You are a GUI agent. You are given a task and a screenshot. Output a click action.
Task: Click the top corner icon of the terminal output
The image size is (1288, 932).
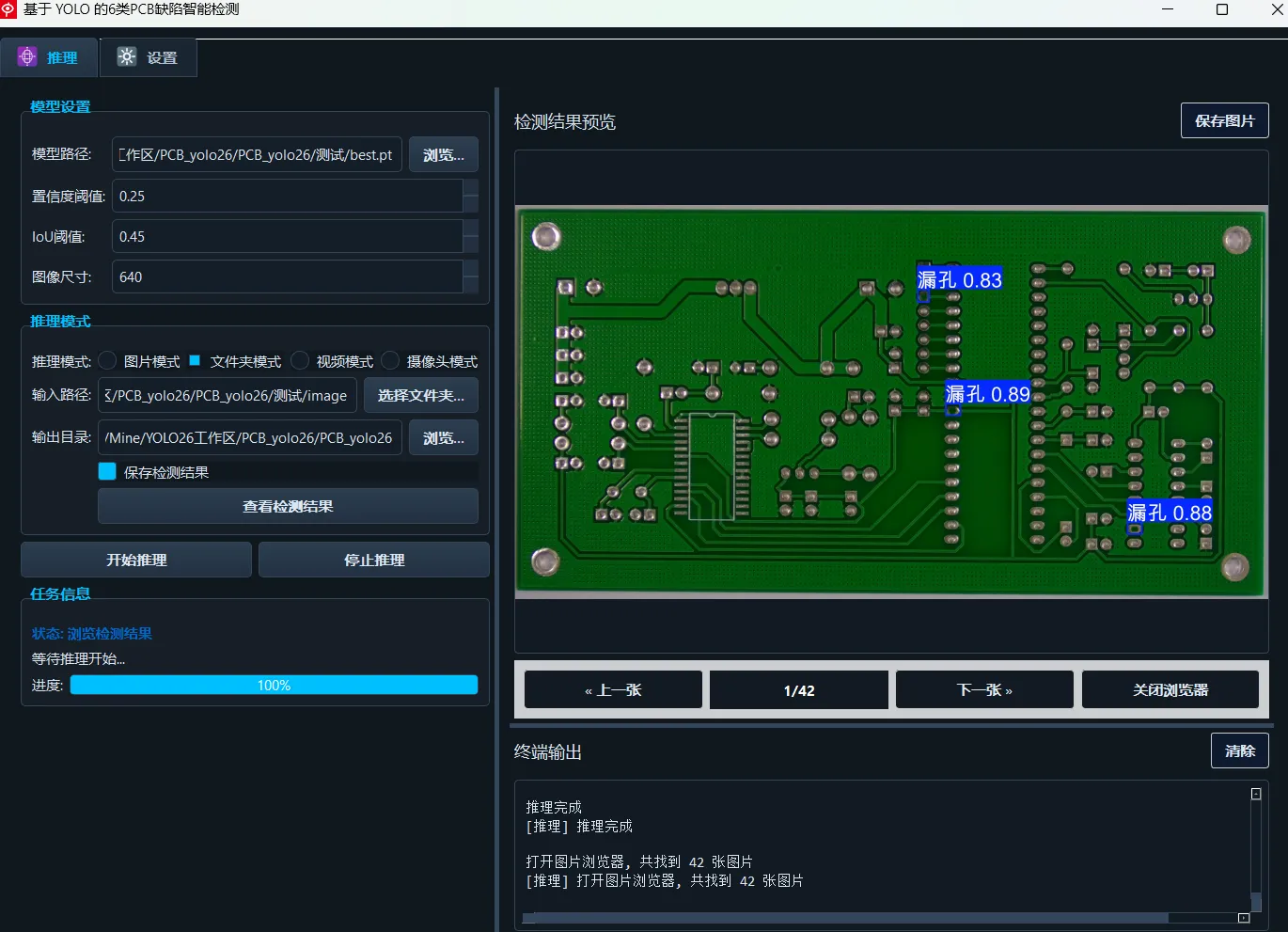click(x=1255, y=794)
